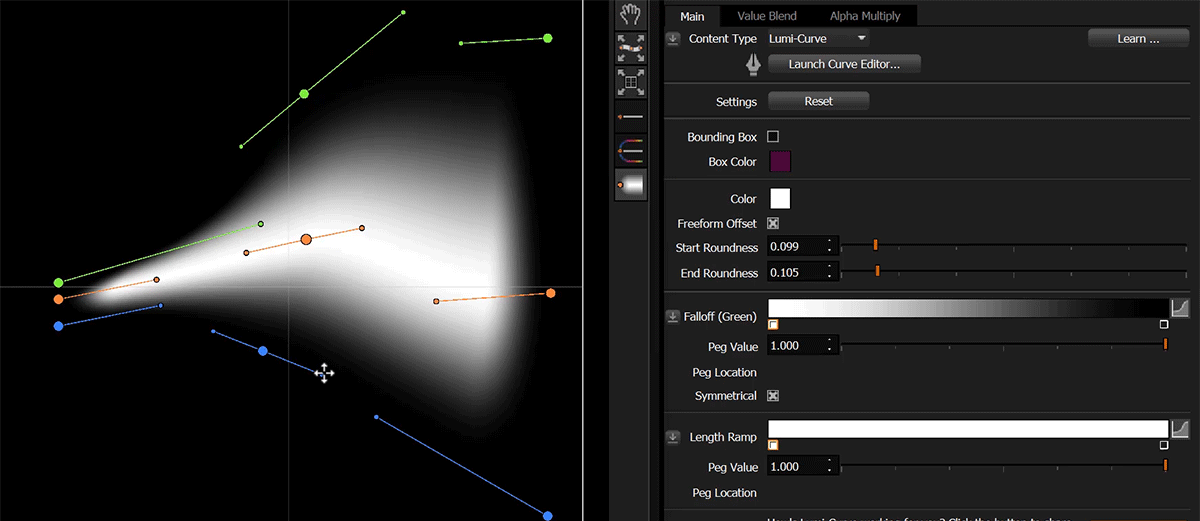Select the multicolor curve mode icon
The height and width of the screenshot is (521, 1200).
tap(630, 151)
